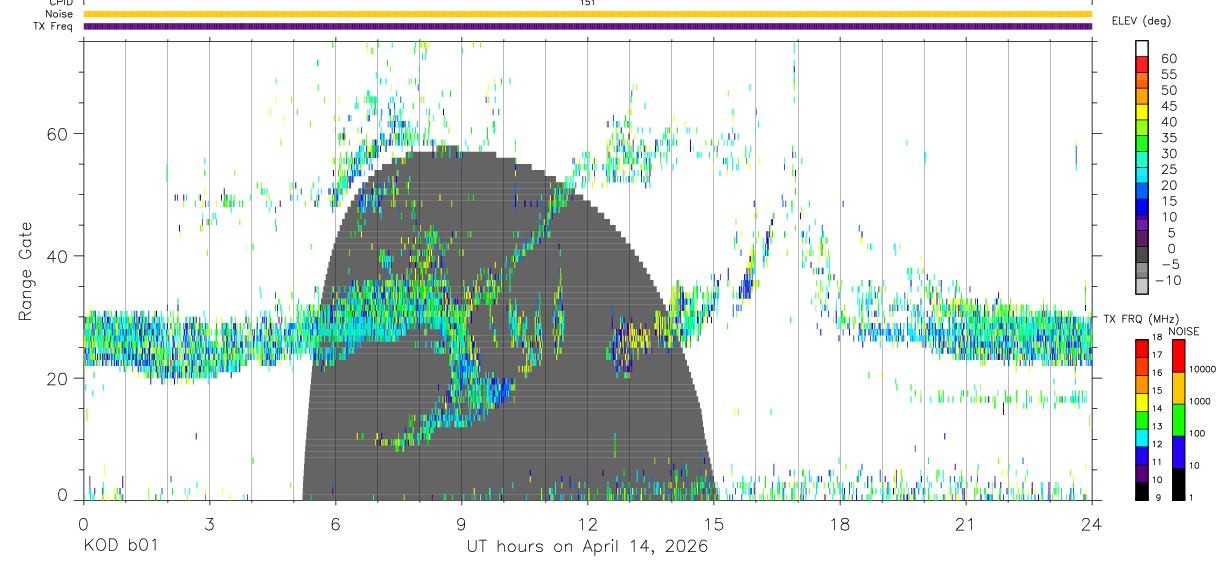Select the 16 label on the TX FRQ scale
This screenshot has height=567, width=1228.
1157,373
